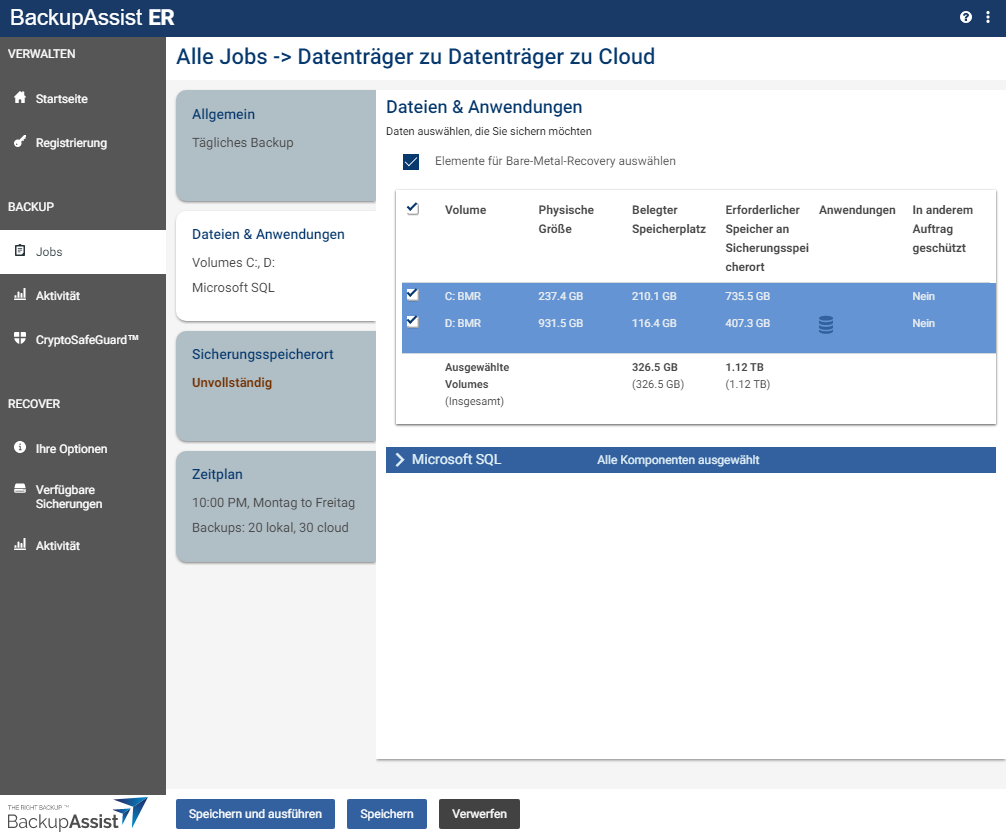Open the Allgemein step panel
This screenshot has height=834, width=1006.
click(x=275, y=145)
